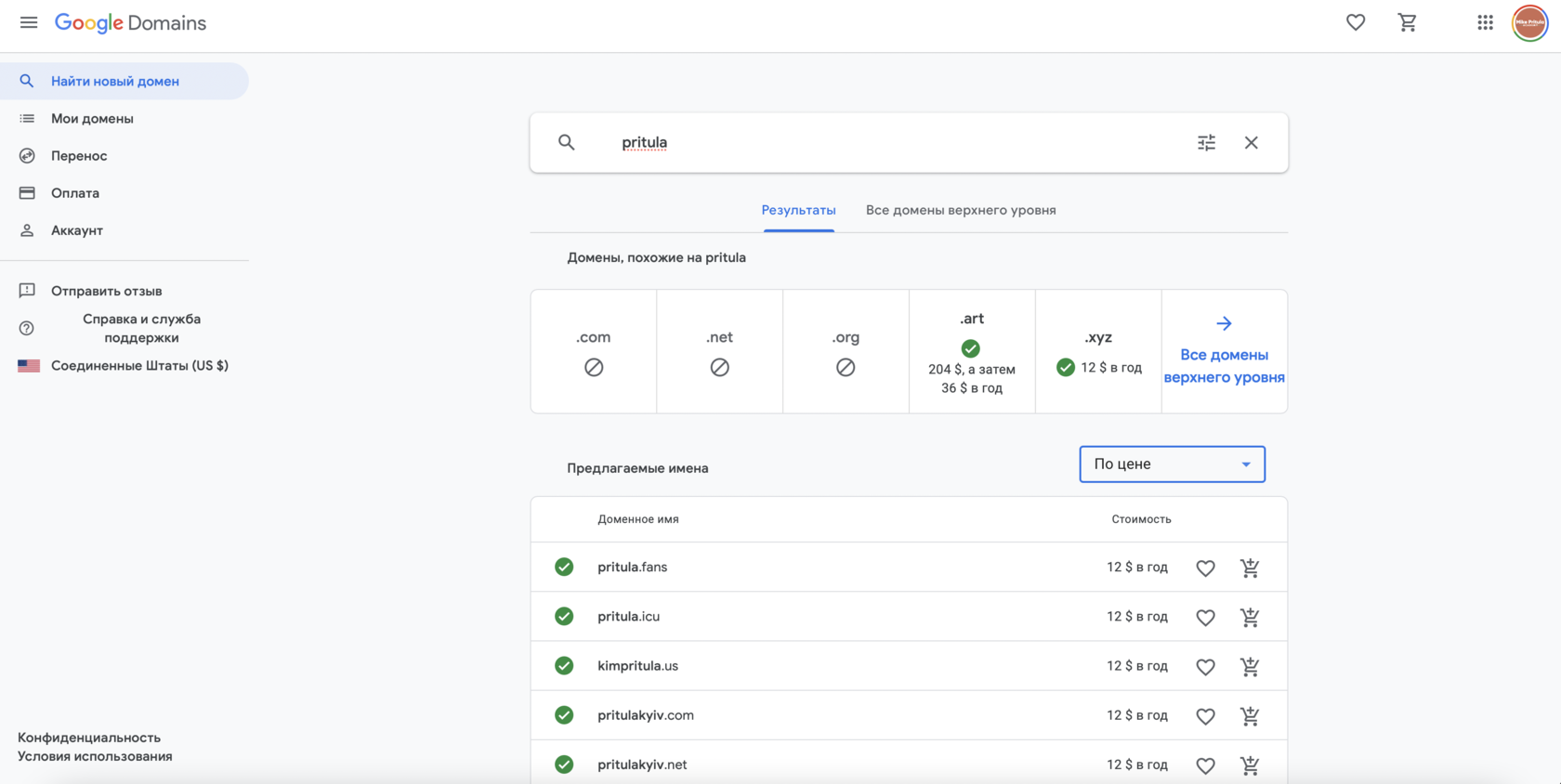Clear the pritula search query
Viewport: 1561px width, 784px height.
1252,142
